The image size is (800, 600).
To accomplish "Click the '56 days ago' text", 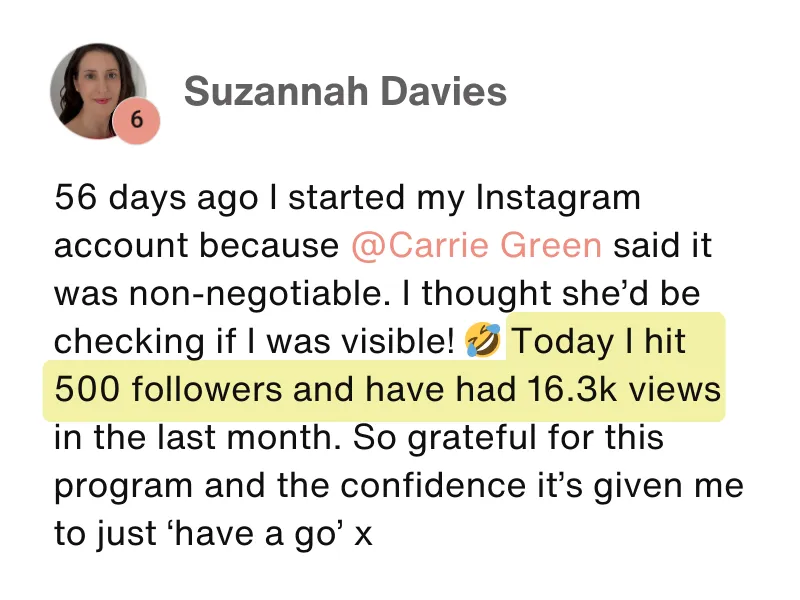I will [x=156, y=199].
